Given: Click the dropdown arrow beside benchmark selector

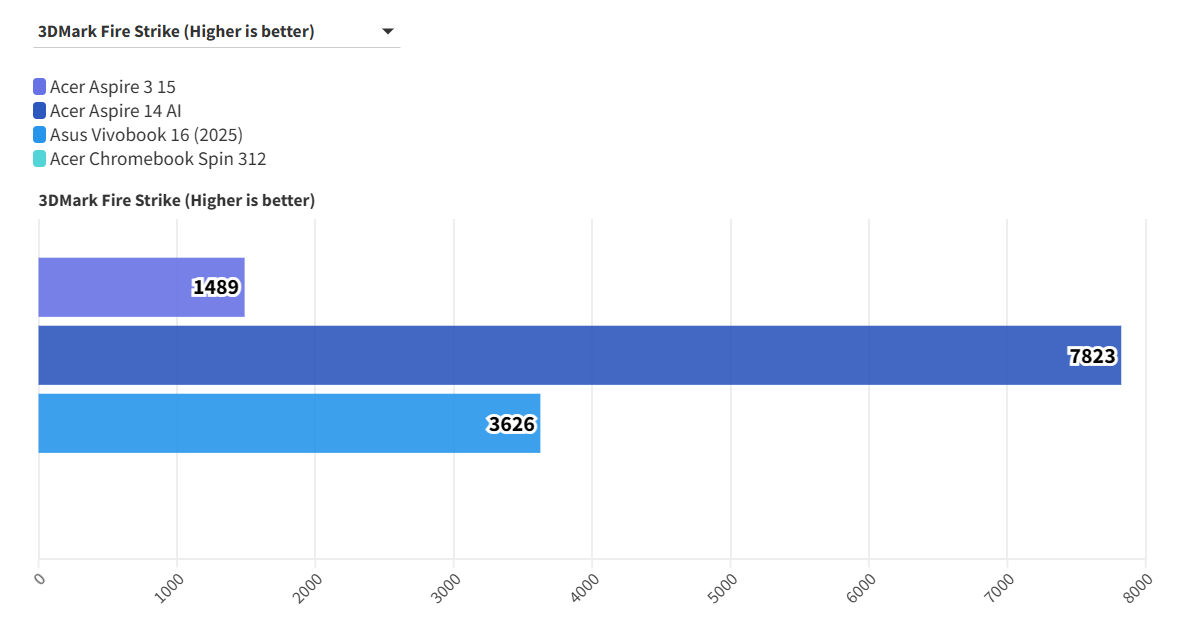Looking at the screenshot, I should pos(388,32).
